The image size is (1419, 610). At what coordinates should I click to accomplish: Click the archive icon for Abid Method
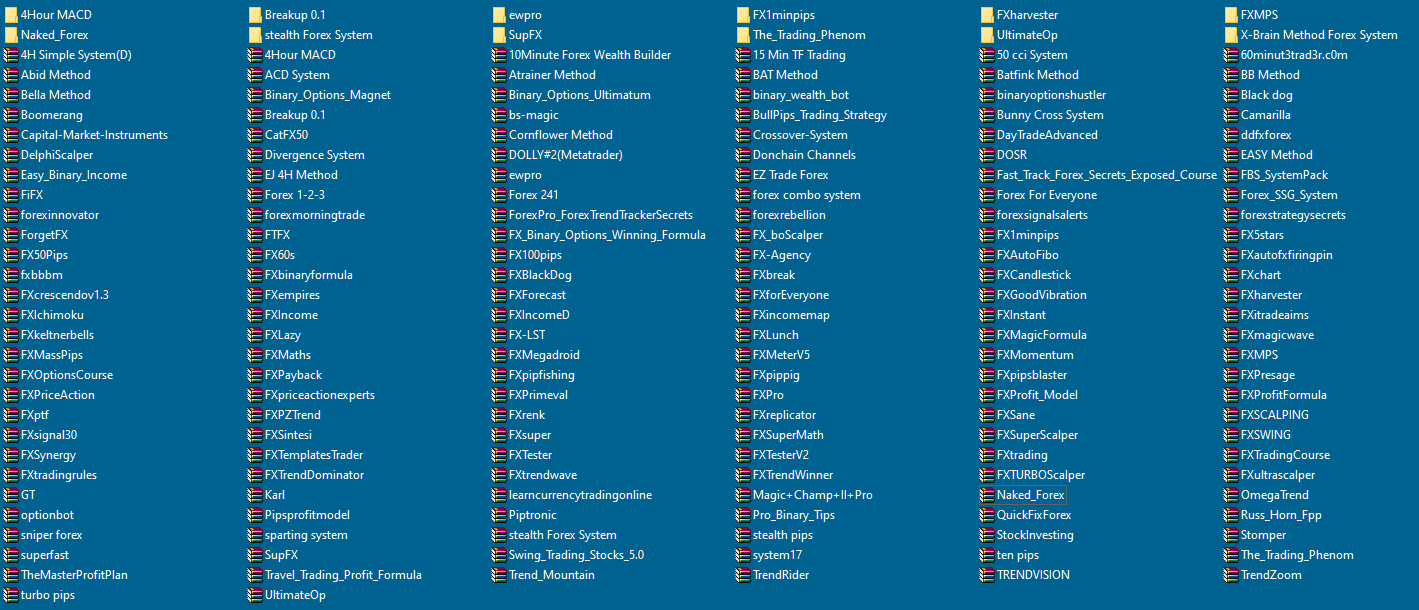click(x=11, y=75)
